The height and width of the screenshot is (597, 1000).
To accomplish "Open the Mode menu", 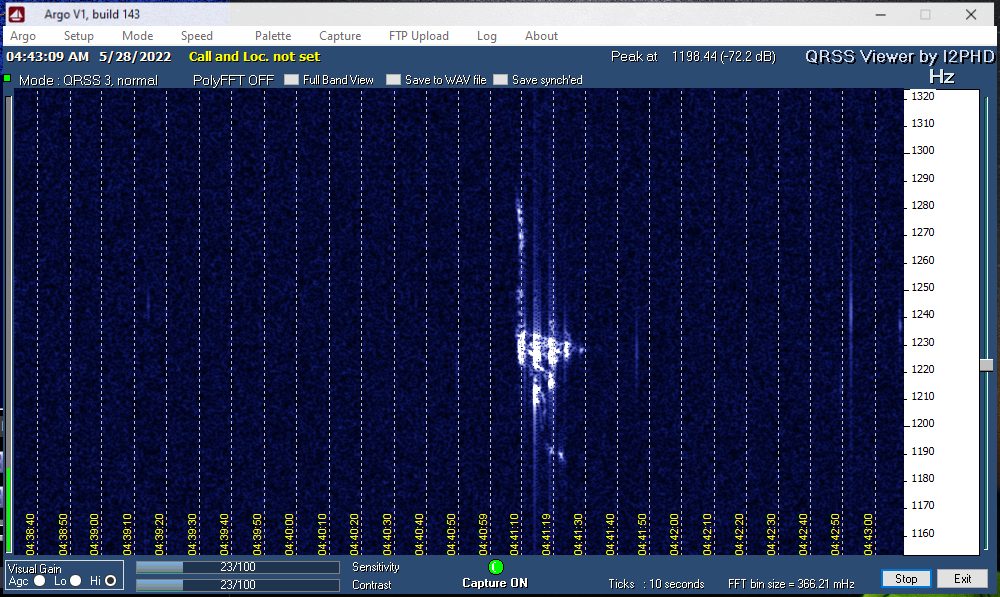I will (x=137, y=36).
